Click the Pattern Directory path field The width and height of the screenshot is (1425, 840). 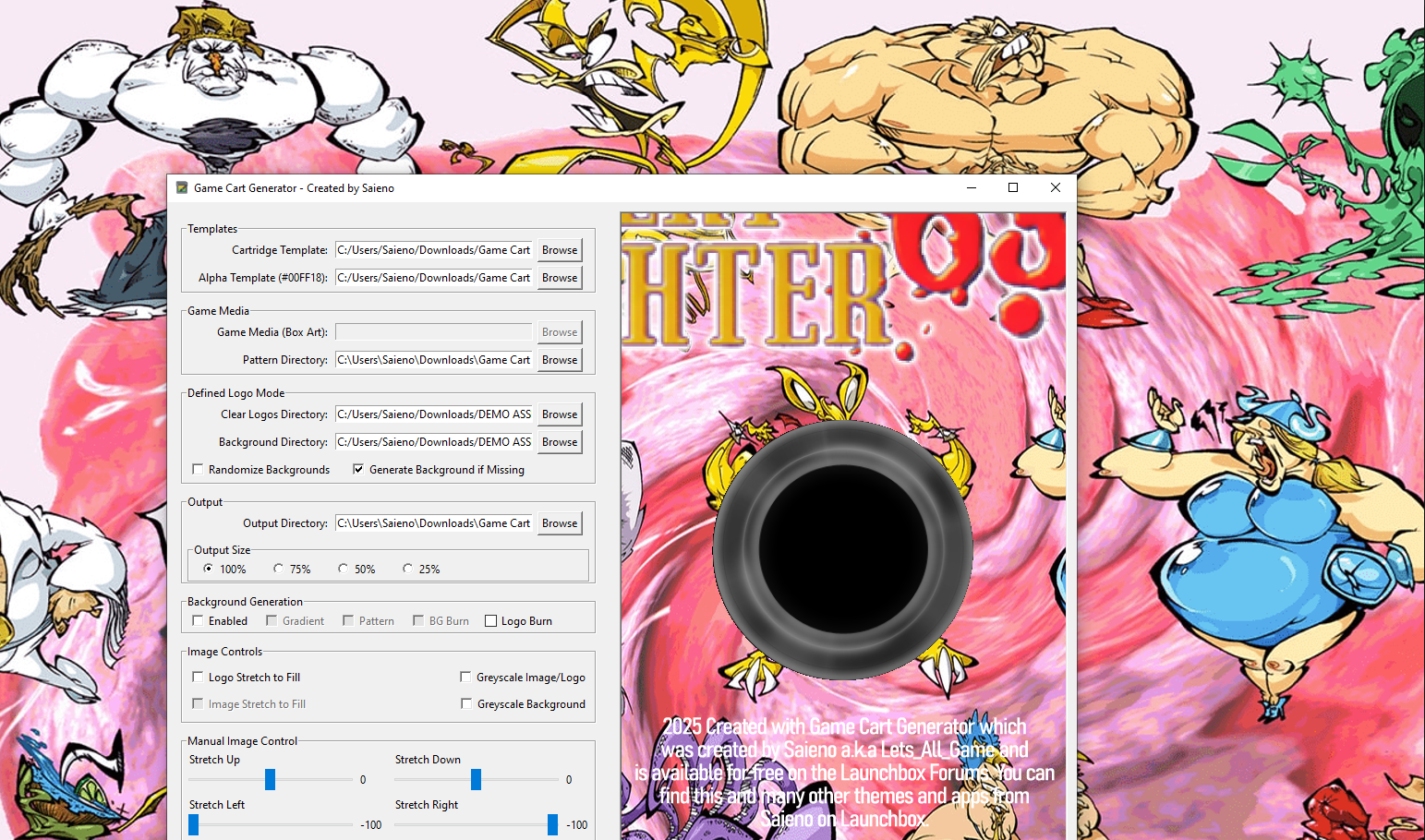[x=434, y=360]
